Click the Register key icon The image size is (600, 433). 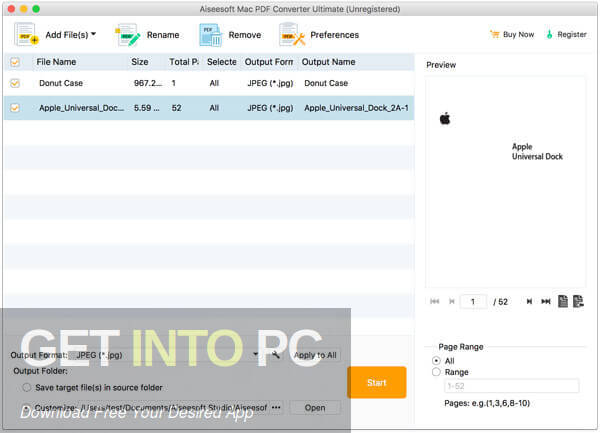point(549,34)
